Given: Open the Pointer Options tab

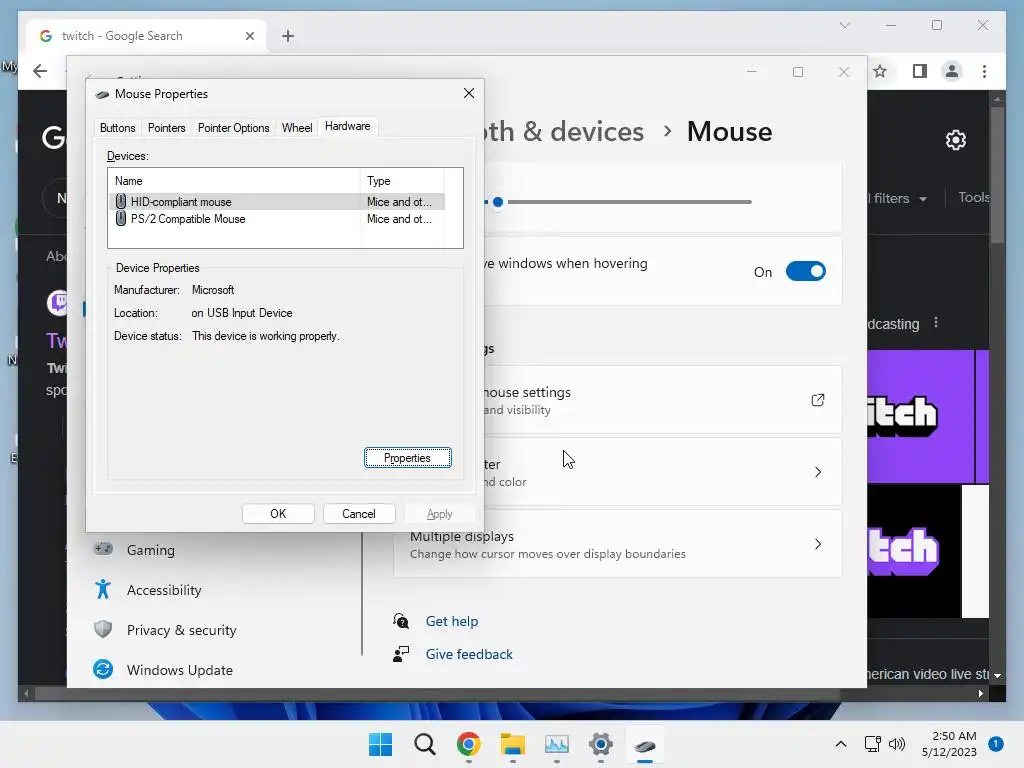Looking at the screenshot, I should [x=233, y=128].
